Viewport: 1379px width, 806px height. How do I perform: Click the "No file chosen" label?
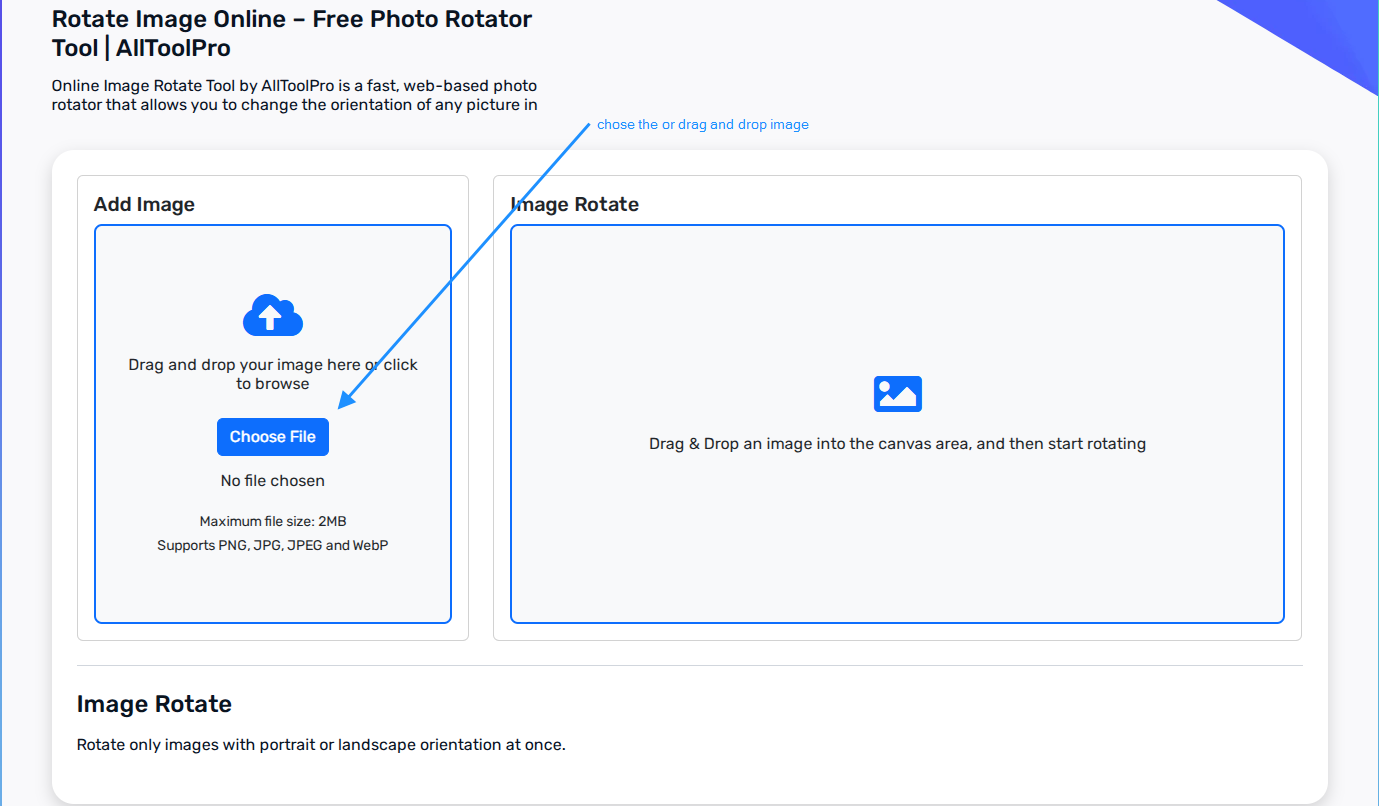[x=272, y=481]
